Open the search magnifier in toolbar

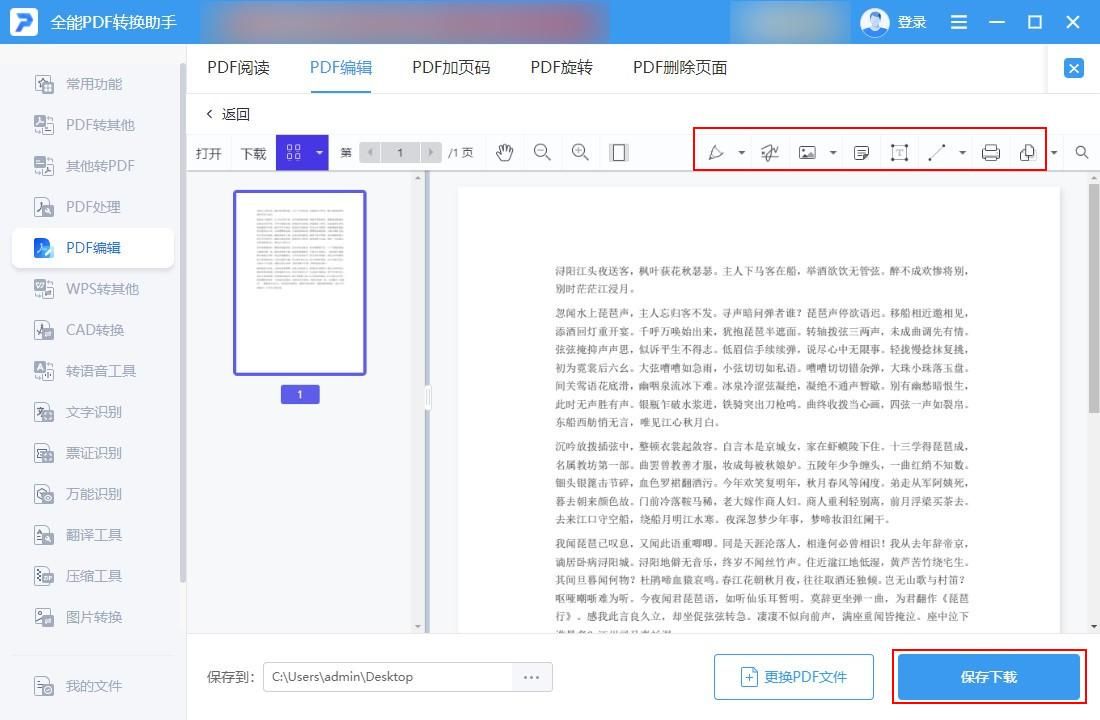point(1082,152)
